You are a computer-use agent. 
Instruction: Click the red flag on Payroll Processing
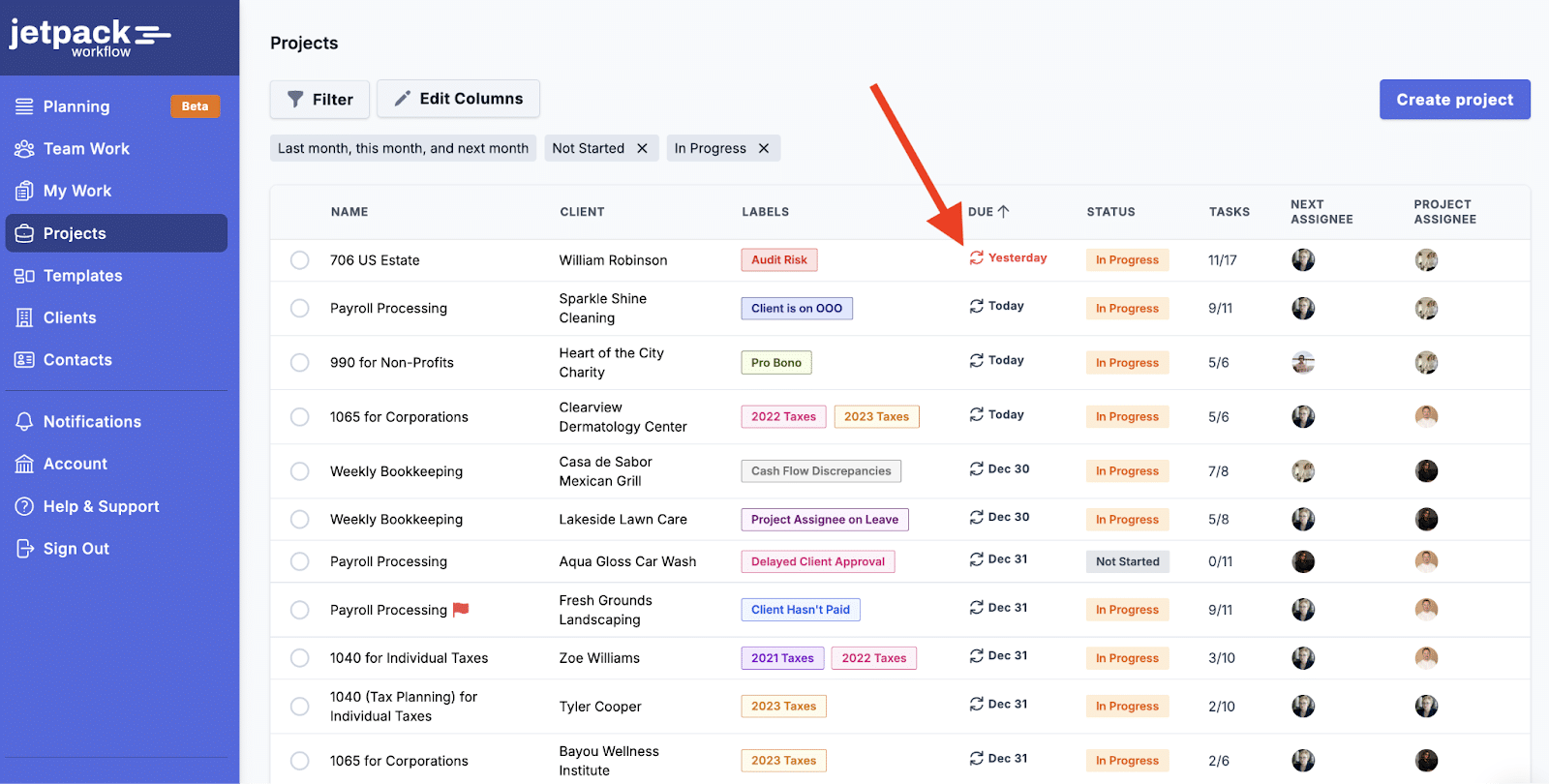tap(461, 610)
